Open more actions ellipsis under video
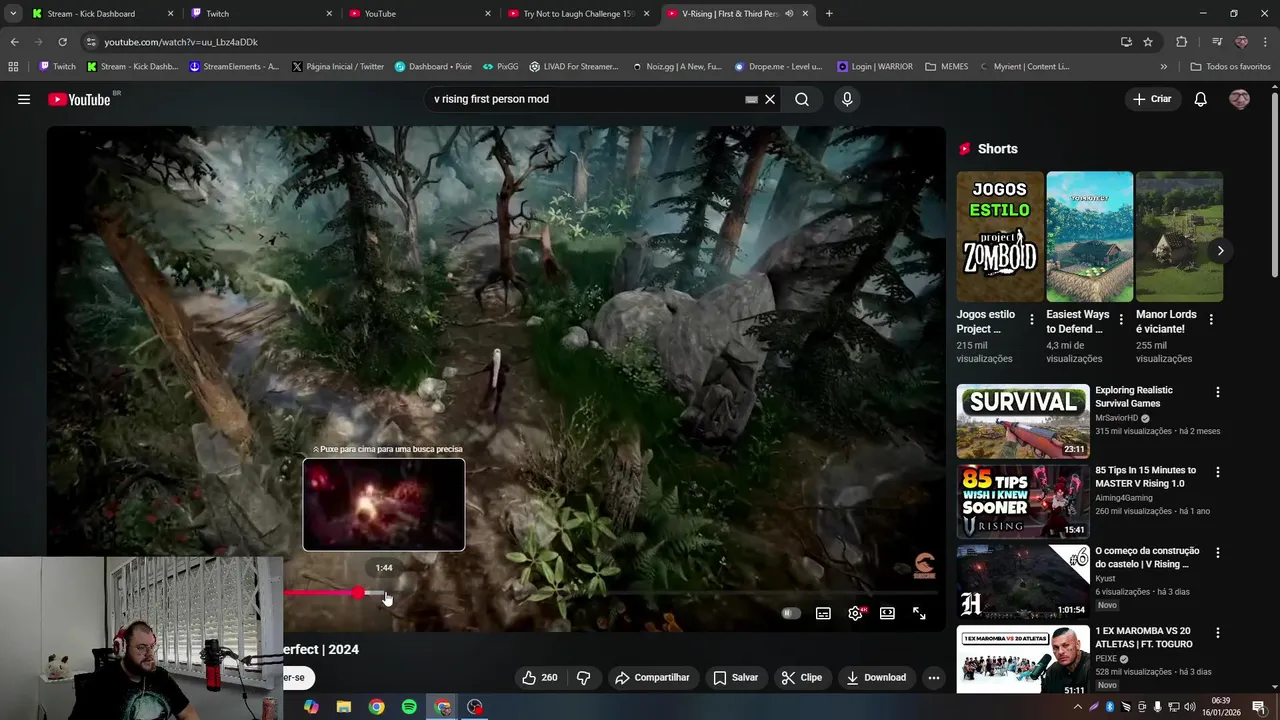1280x720 pixels. 933,677
